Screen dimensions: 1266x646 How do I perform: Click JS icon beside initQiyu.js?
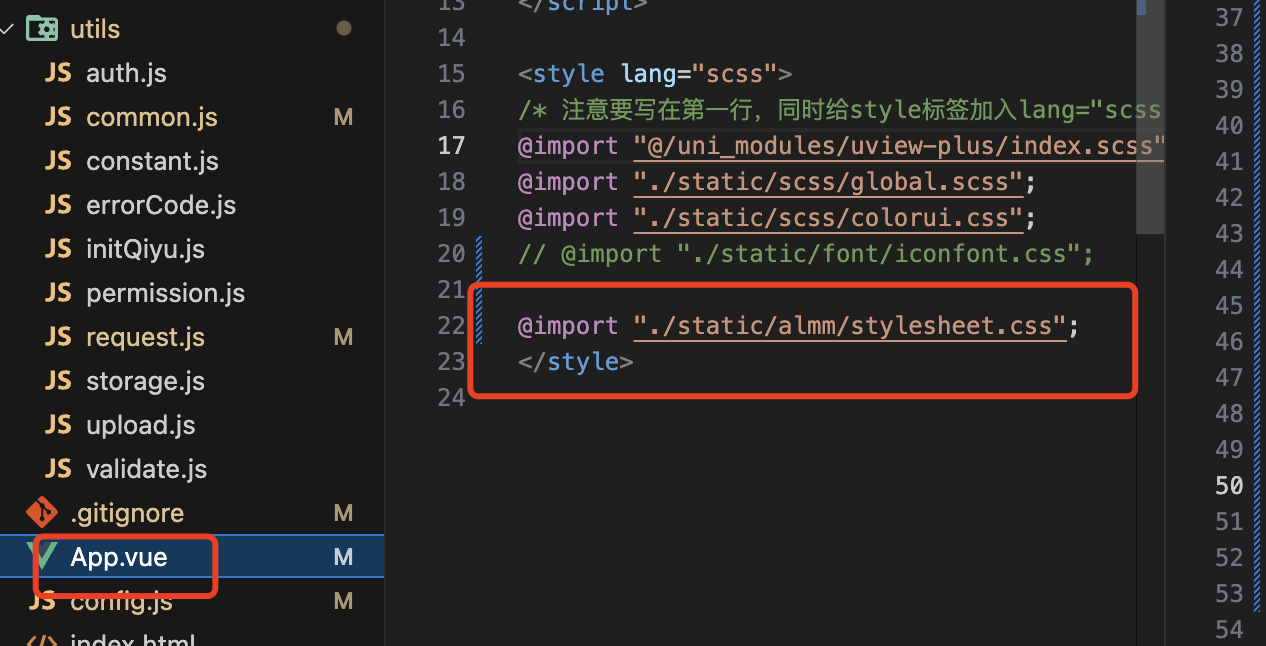tap(58, 249)
